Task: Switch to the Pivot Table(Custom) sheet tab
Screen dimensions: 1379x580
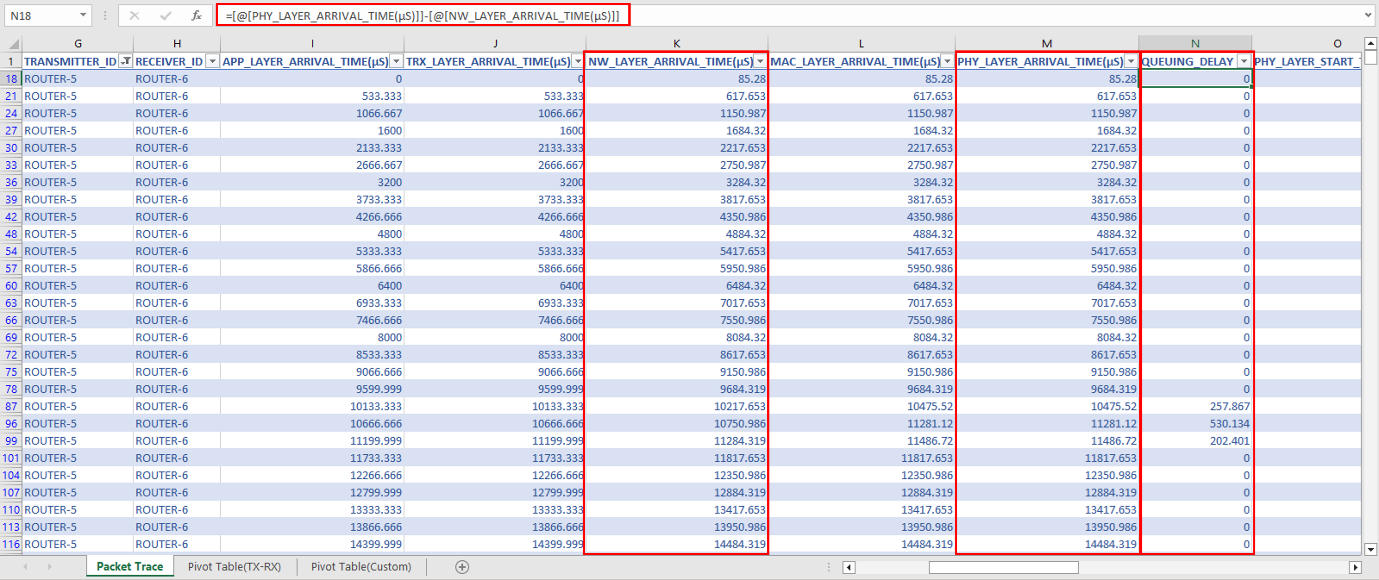Action: click(x=368, y=567)
